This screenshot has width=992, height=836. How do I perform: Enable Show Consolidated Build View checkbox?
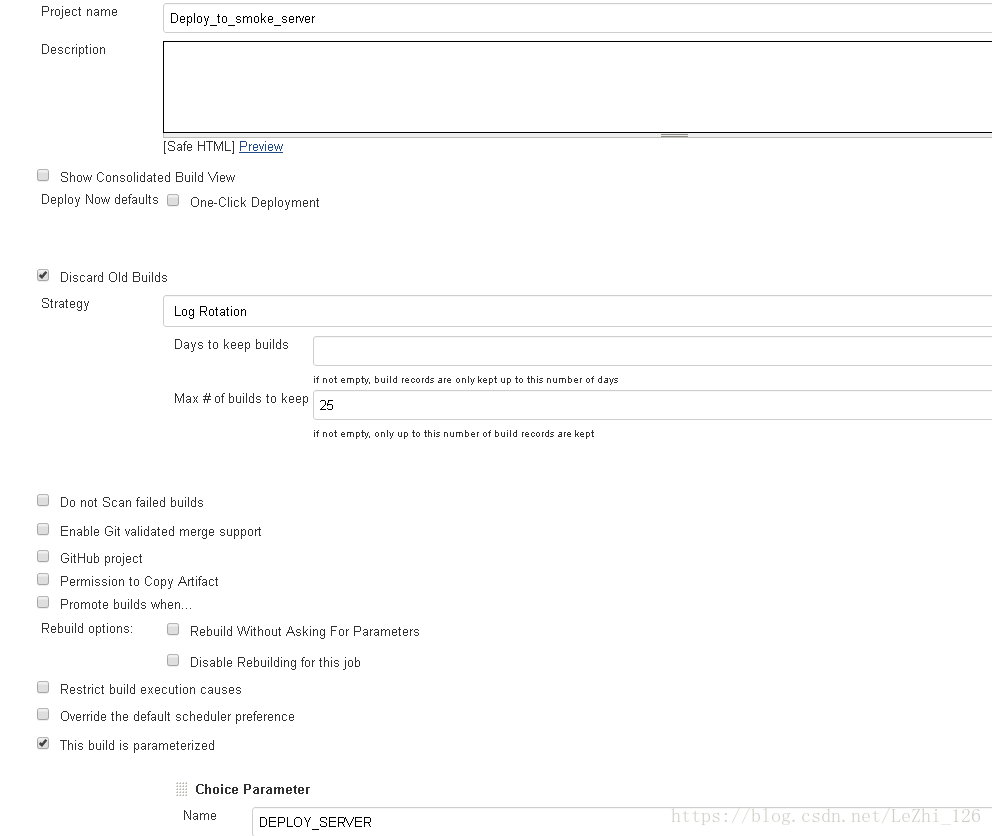(43, 175)
